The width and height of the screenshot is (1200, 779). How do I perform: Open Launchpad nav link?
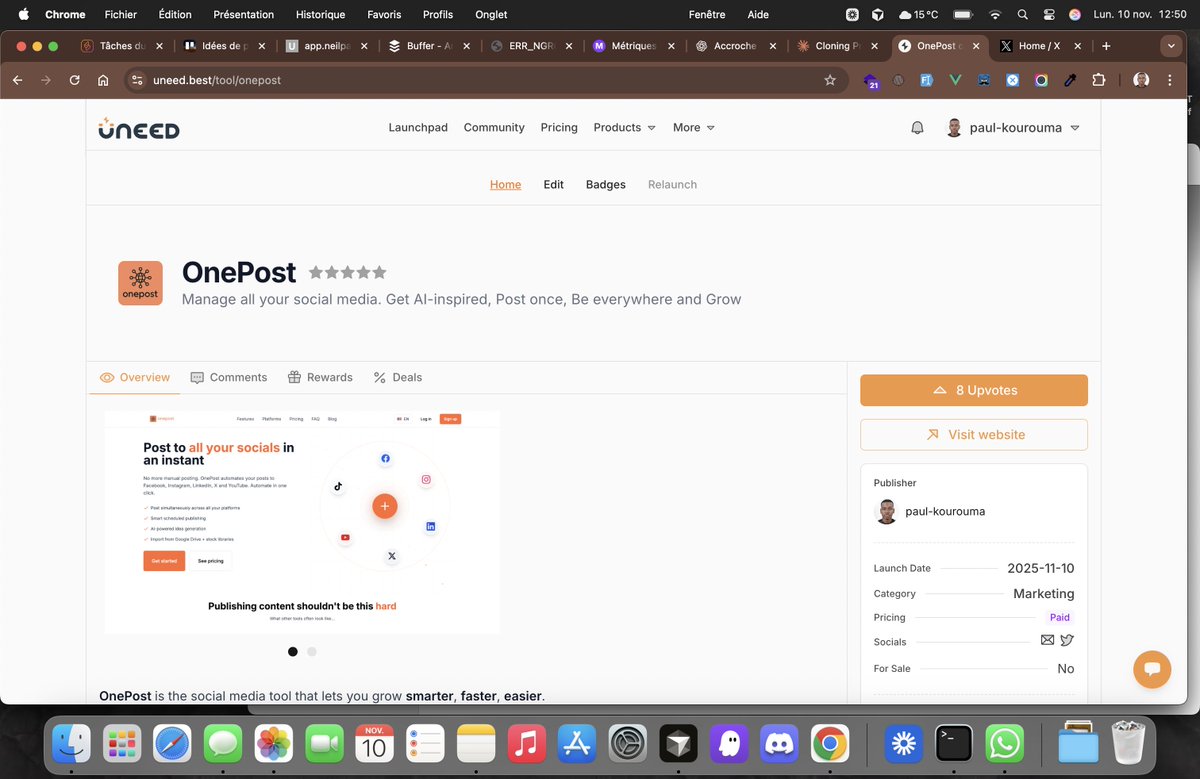click(x=418, y=128)
